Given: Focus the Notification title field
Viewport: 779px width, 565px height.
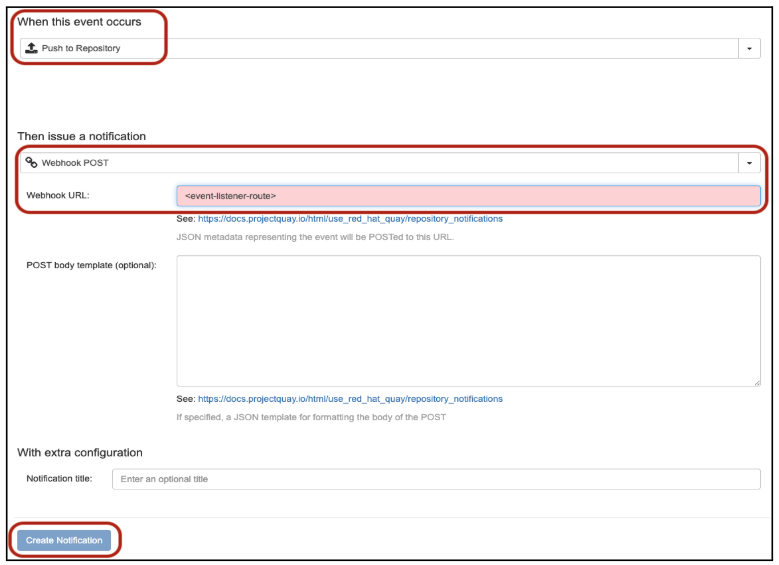Looking at the screenshot, I should point(435,479).
